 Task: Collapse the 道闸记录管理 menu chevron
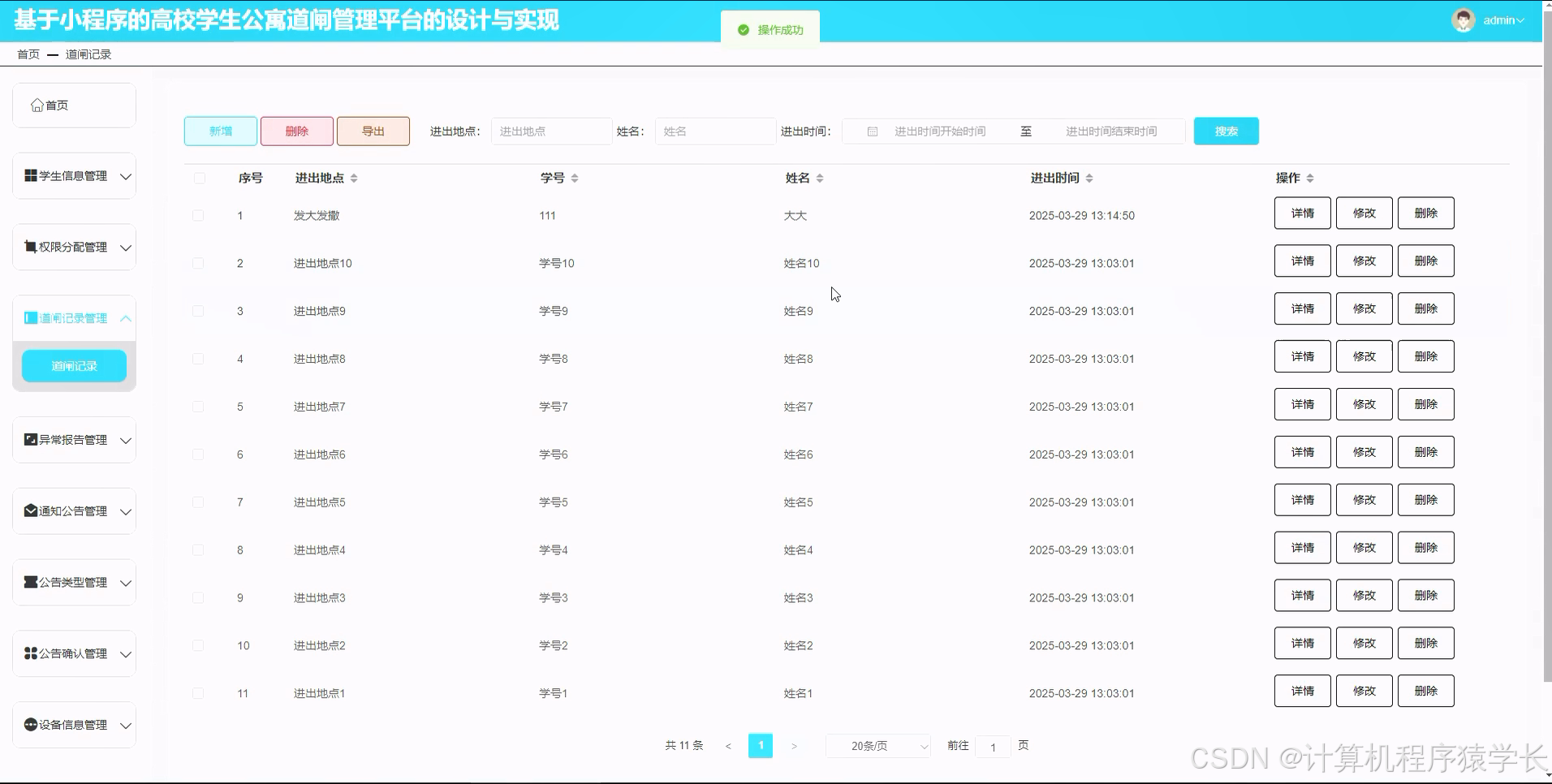click(126, 318)
